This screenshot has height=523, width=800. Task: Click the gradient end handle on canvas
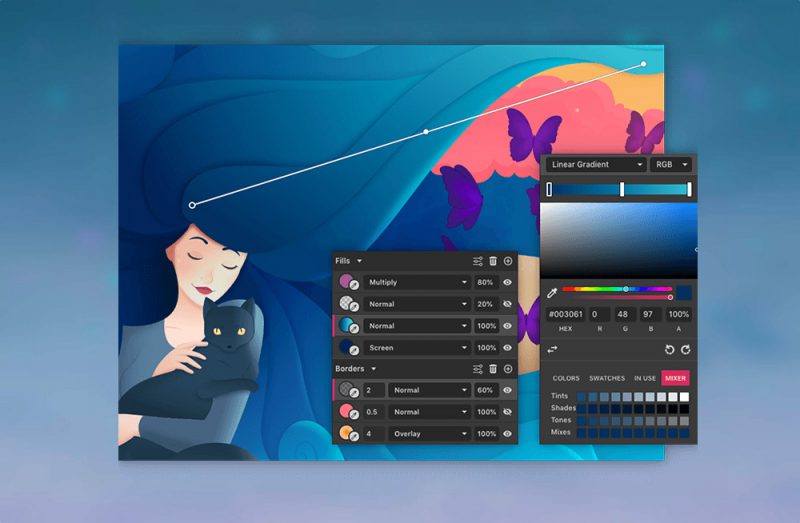[643, 64]
